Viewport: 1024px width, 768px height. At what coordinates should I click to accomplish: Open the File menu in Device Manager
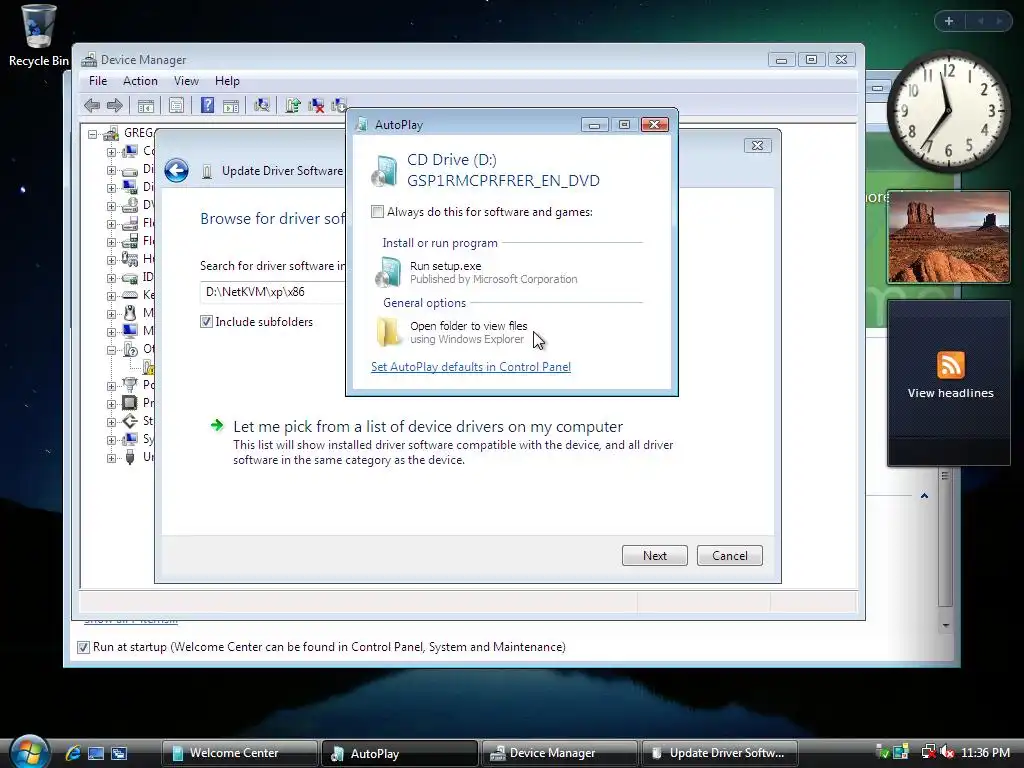tap(98, 81)
